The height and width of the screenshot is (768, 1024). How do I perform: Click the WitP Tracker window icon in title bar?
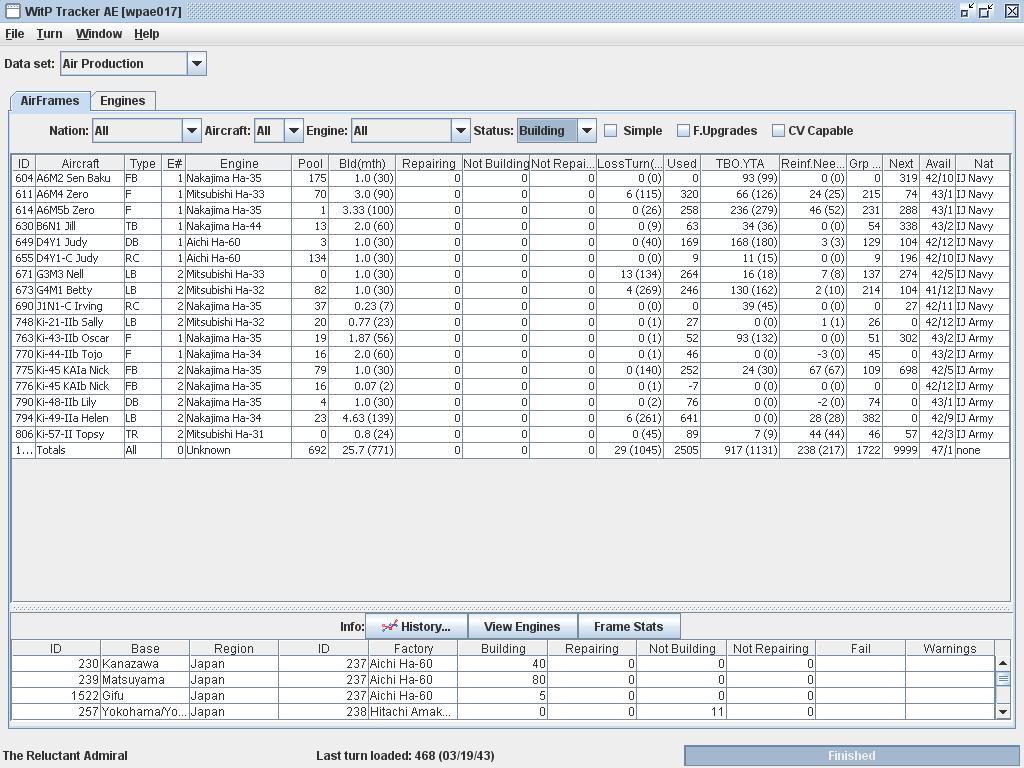(x=12, y=11)
